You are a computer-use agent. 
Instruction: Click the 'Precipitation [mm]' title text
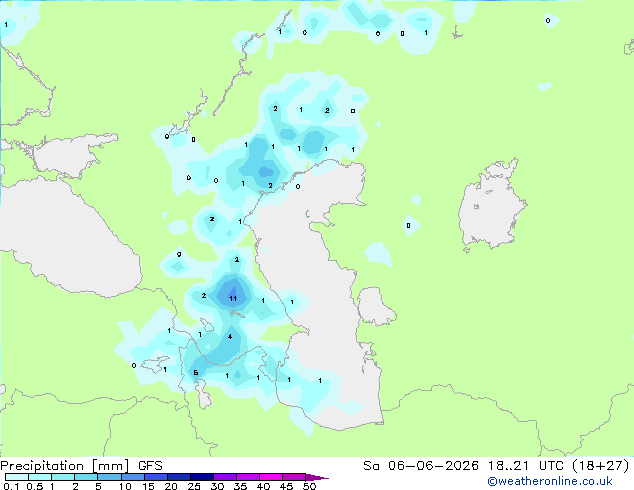[65, 466]
